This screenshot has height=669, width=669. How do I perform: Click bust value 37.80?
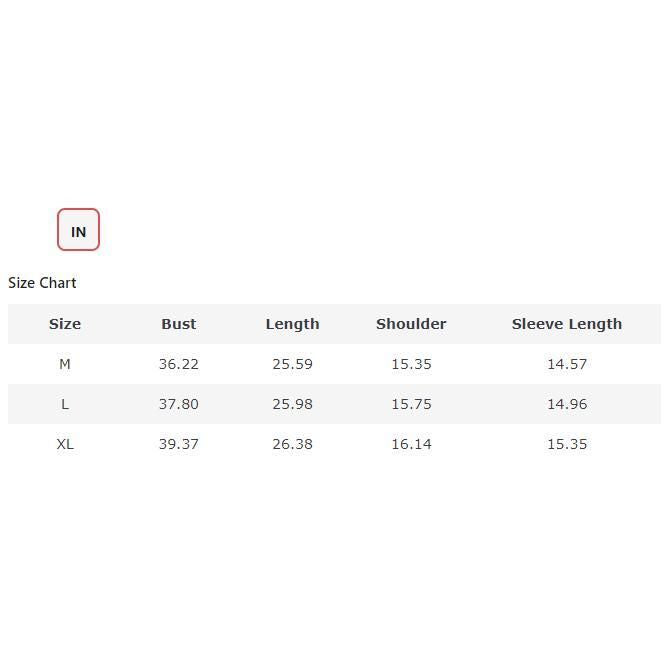coord(179,404)
